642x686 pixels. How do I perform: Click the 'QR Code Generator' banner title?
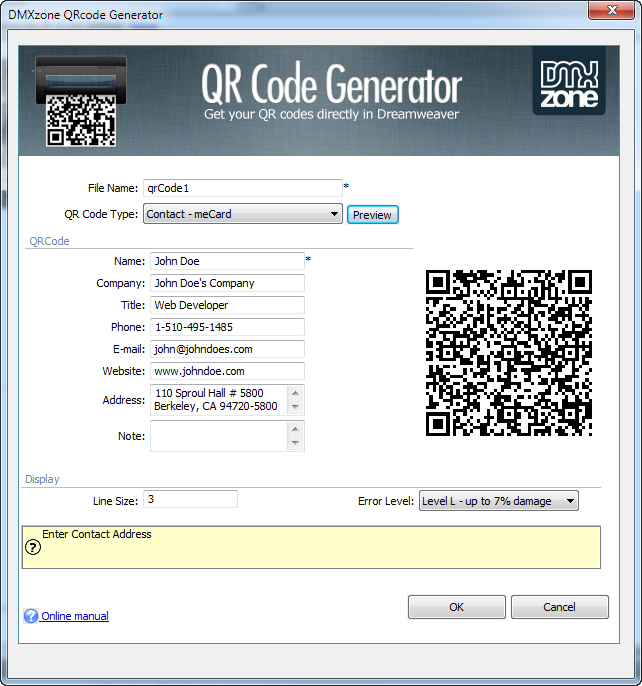(x=331, y=84)
